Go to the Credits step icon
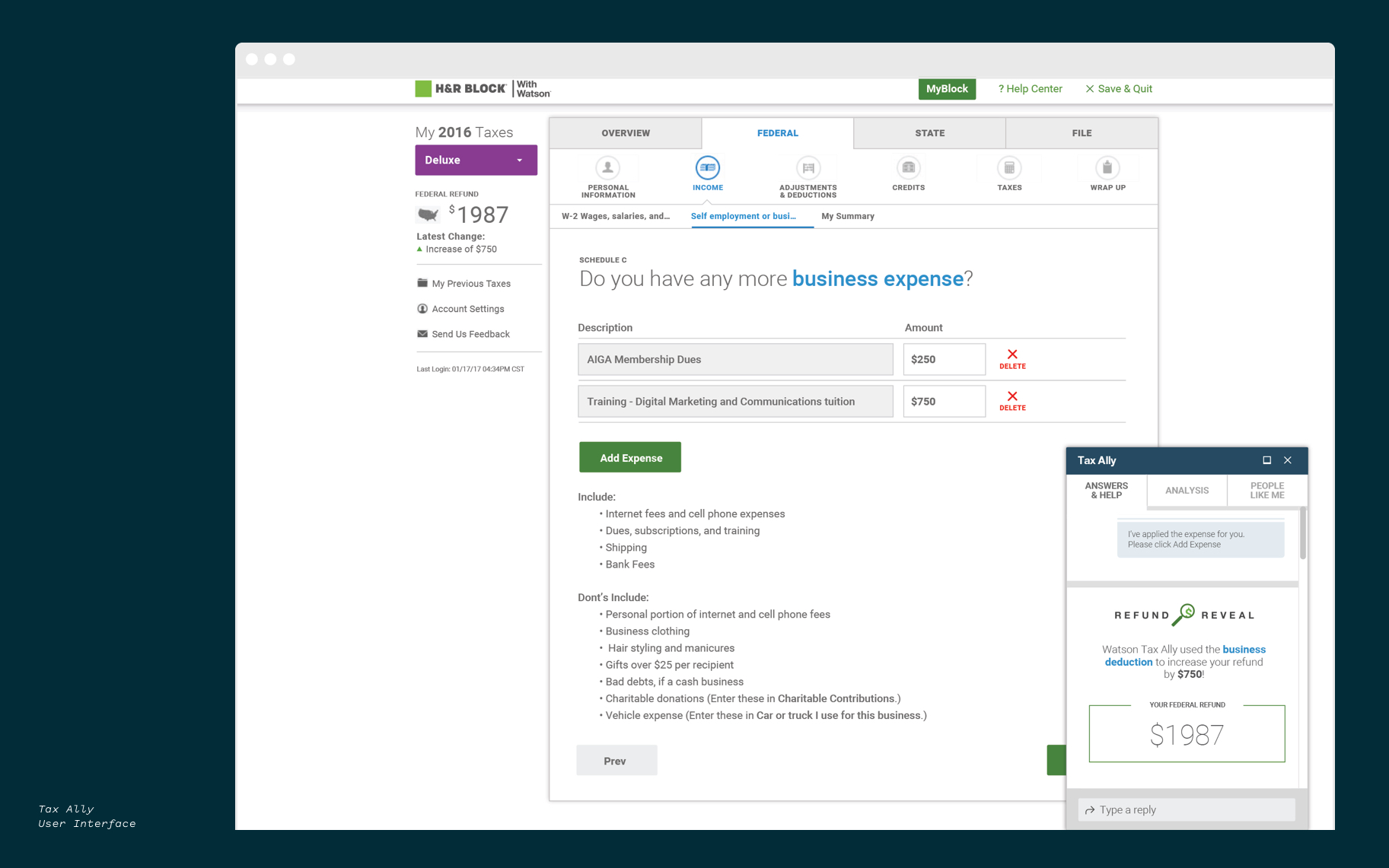Image resolution: width=1389 pixels, height=868 pixels. coord(908,167)
